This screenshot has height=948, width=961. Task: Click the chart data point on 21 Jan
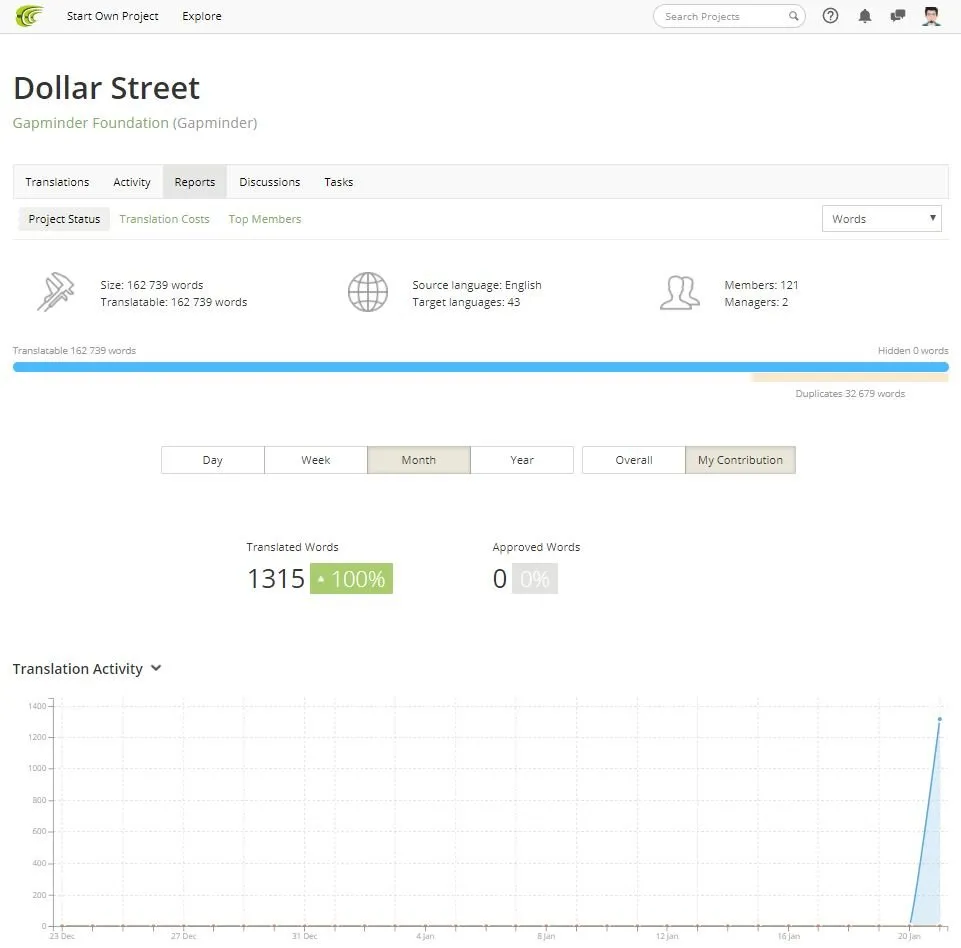coord(940,719)
